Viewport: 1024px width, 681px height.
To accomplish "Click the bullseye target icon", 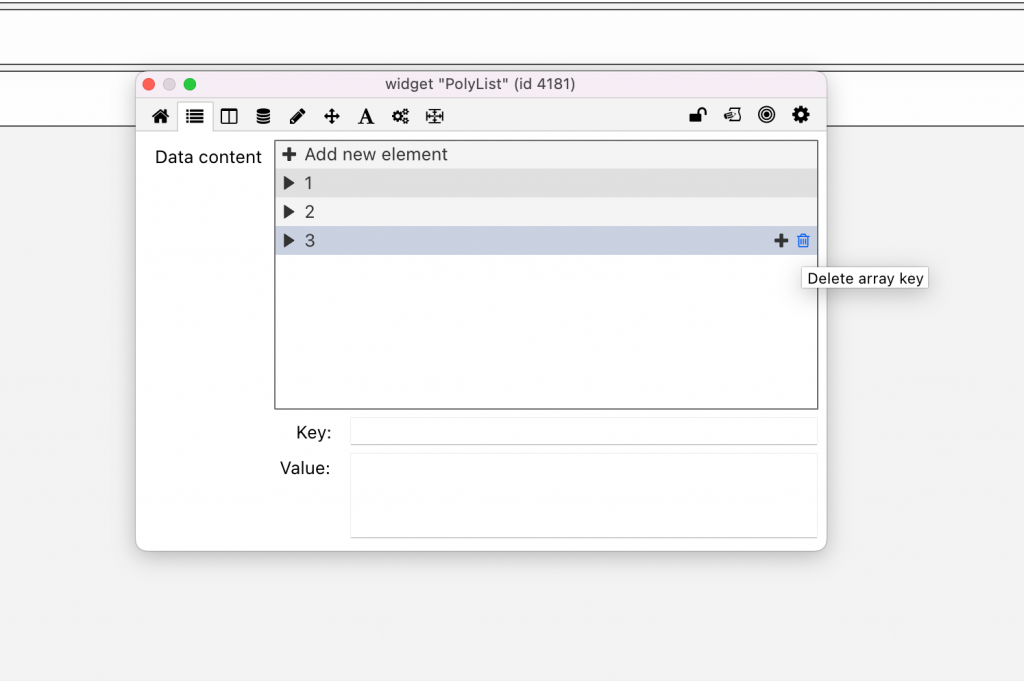I will [766, 115].
